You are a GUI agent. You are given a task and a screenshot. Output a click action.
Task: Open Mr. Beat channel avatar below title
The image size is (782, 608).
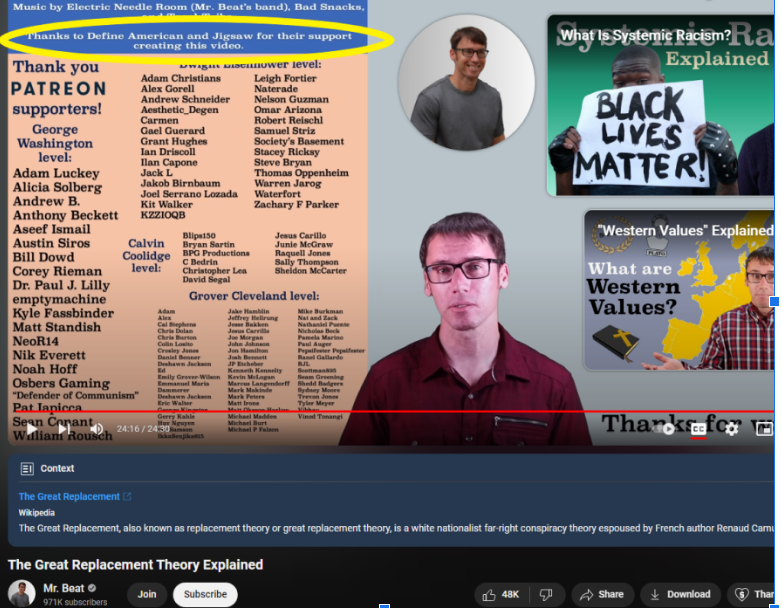click(x=21, y=593)
